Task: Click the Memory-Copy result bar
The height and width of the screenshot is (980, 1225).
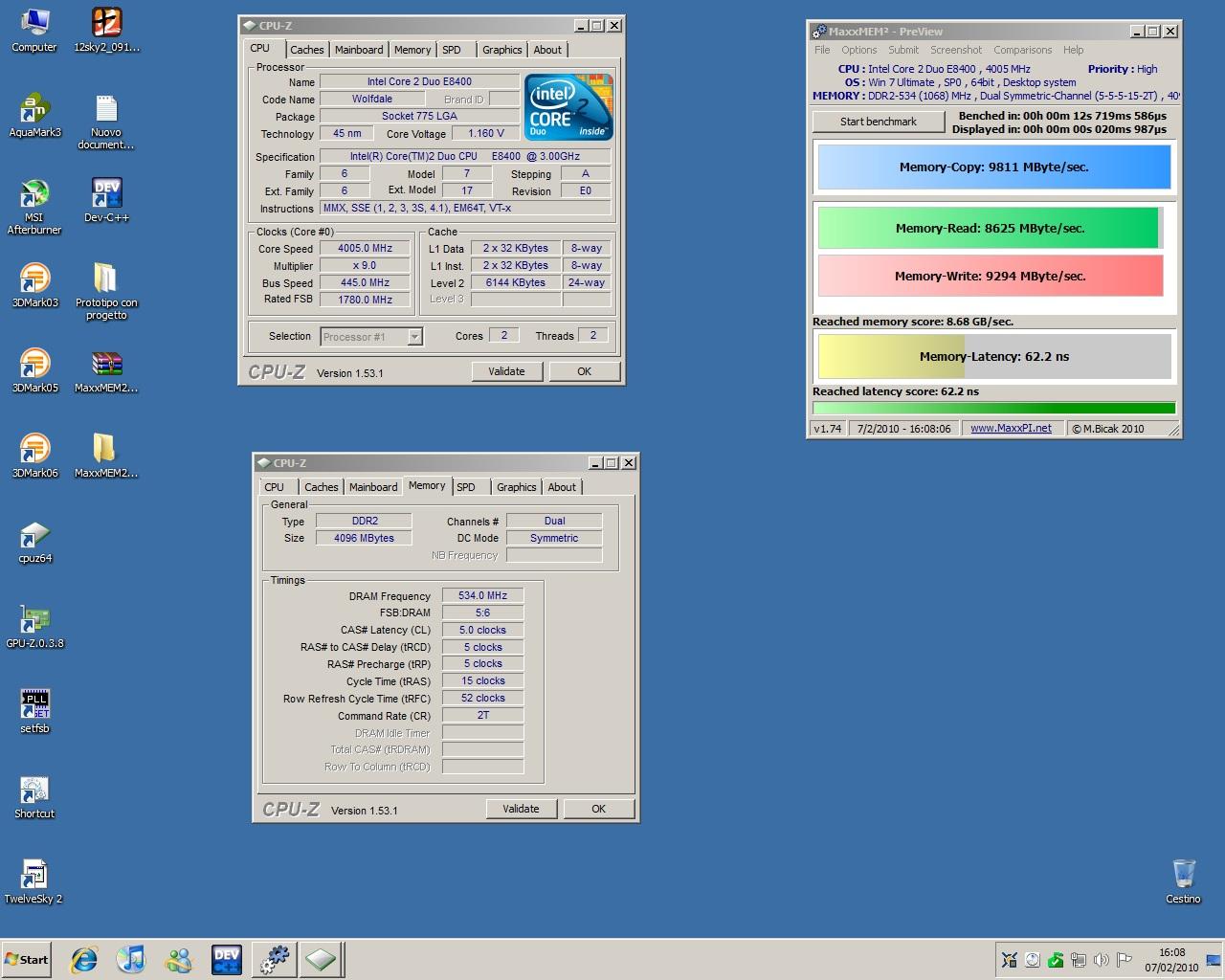Action: (x=994, y=167)
